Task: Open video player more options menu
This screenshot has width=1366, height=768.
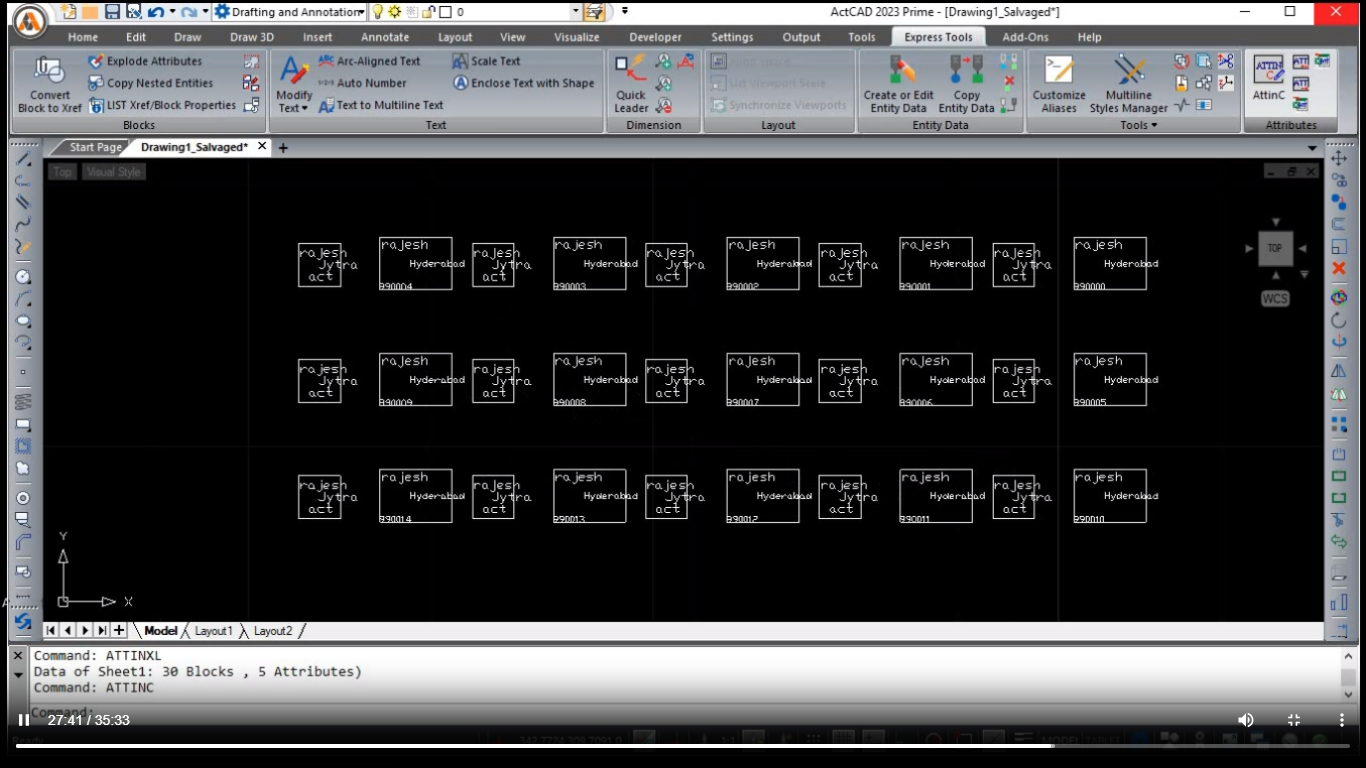Action: [x=1341, y=720]
